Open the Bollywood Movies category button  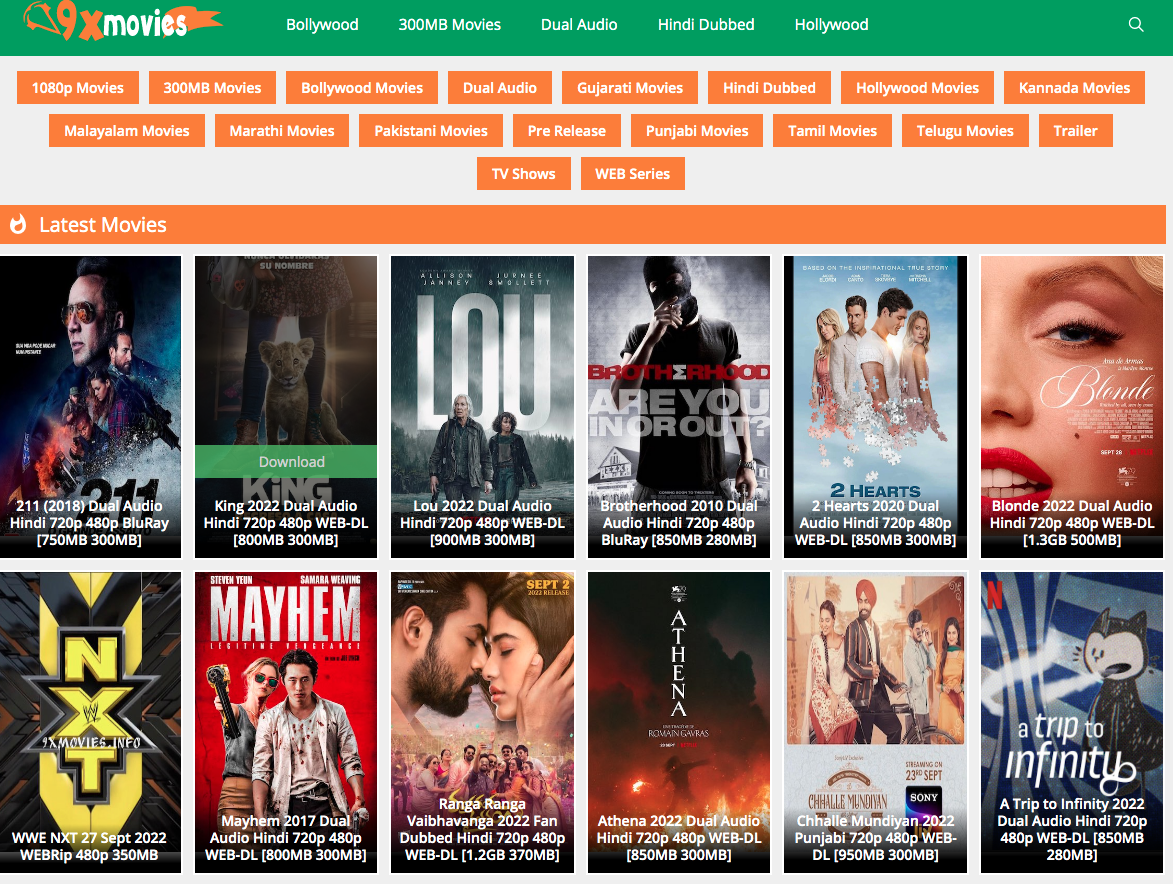[362, 88]
